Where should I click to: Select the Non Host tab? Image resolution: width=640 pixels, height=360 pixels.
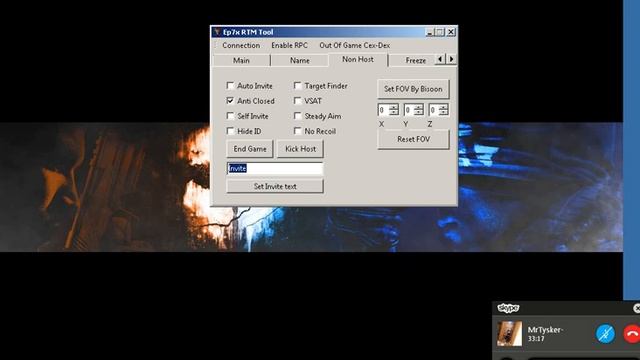pyautogui.click(x=358, y=60)
